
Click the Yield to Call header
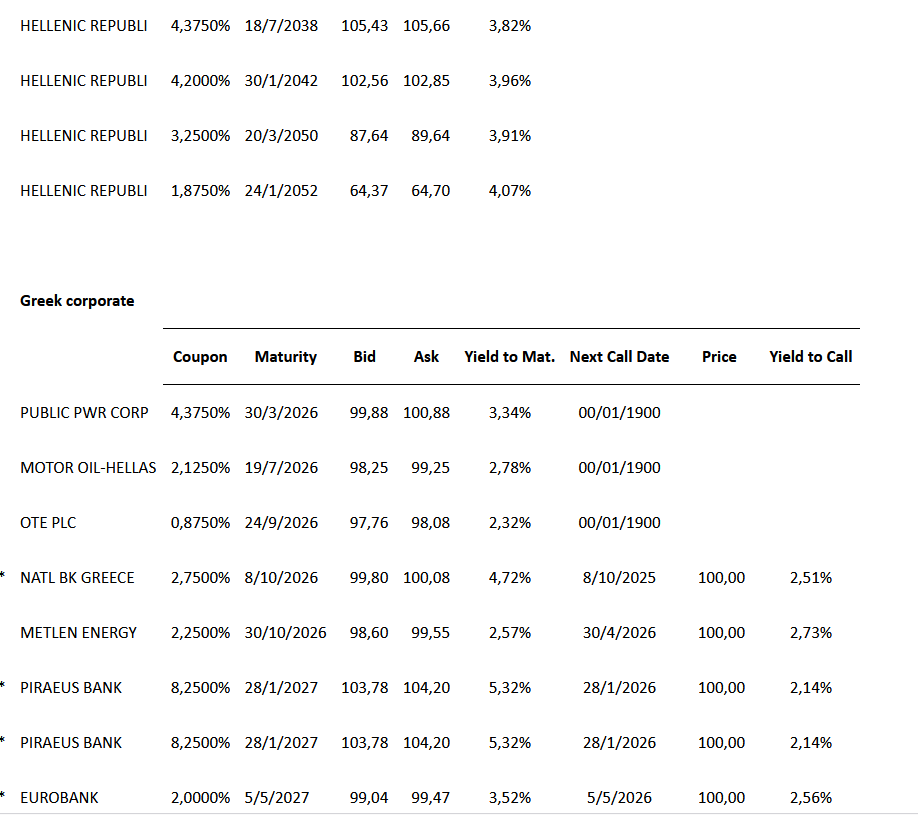click(x=810, y=357)
